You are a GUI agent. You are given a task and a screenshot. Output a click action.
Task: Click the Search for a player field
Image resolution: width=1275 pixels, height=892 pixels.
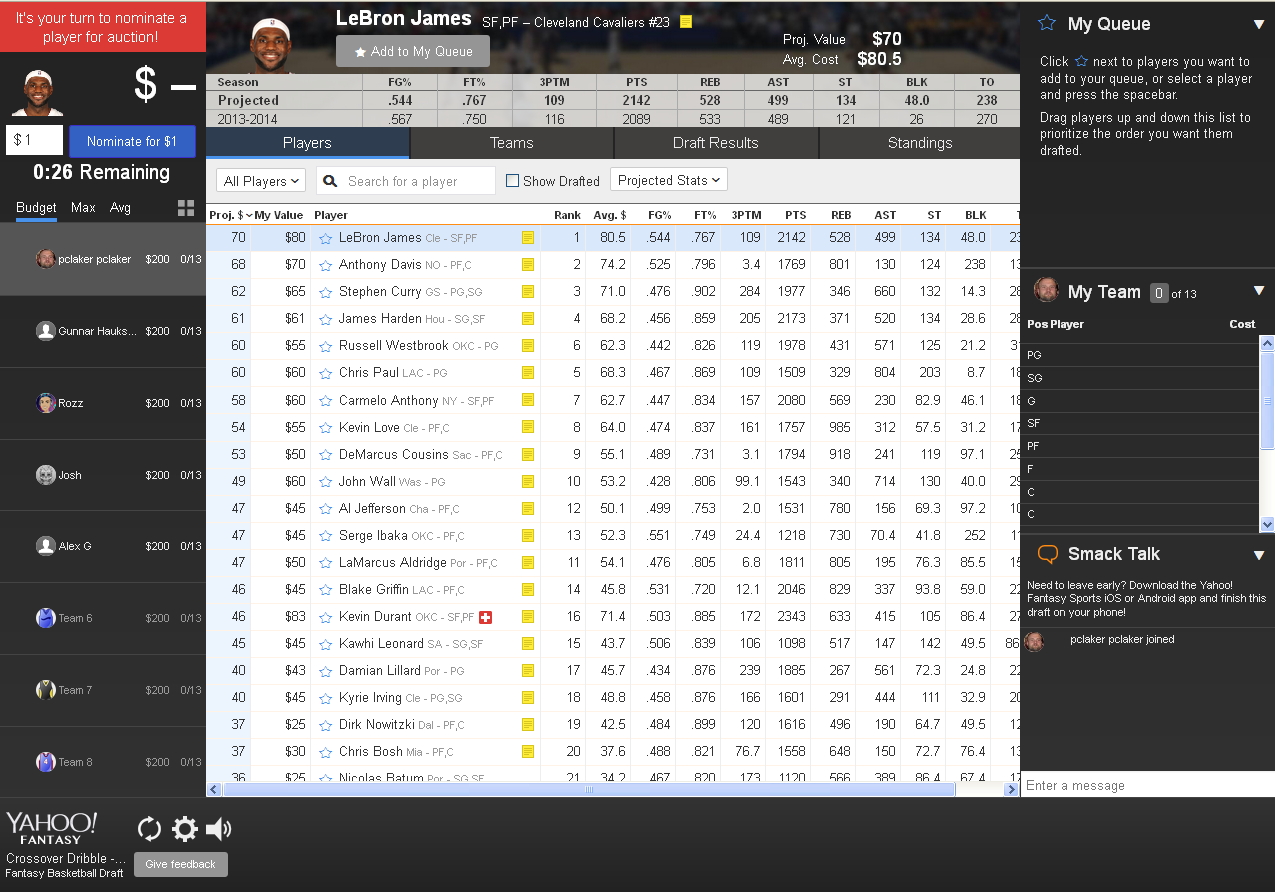point(417,181)
